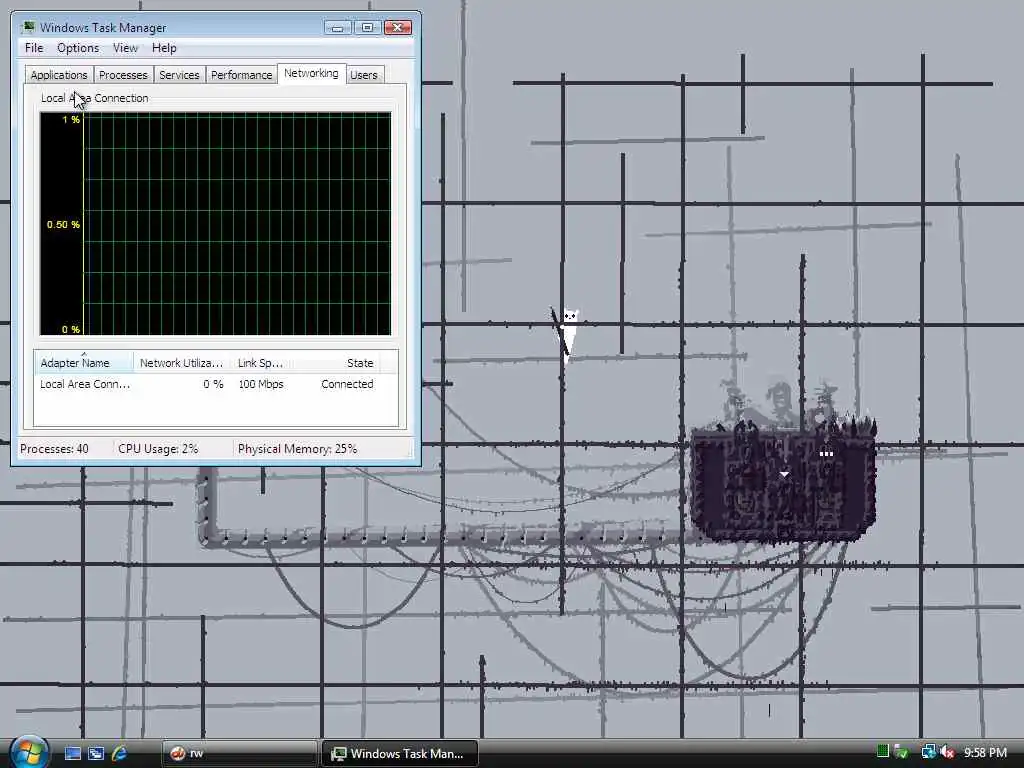Click the 100 Mbps link speed cell
The width and height of the screenshot is (1024, 768).
(261, 384)
